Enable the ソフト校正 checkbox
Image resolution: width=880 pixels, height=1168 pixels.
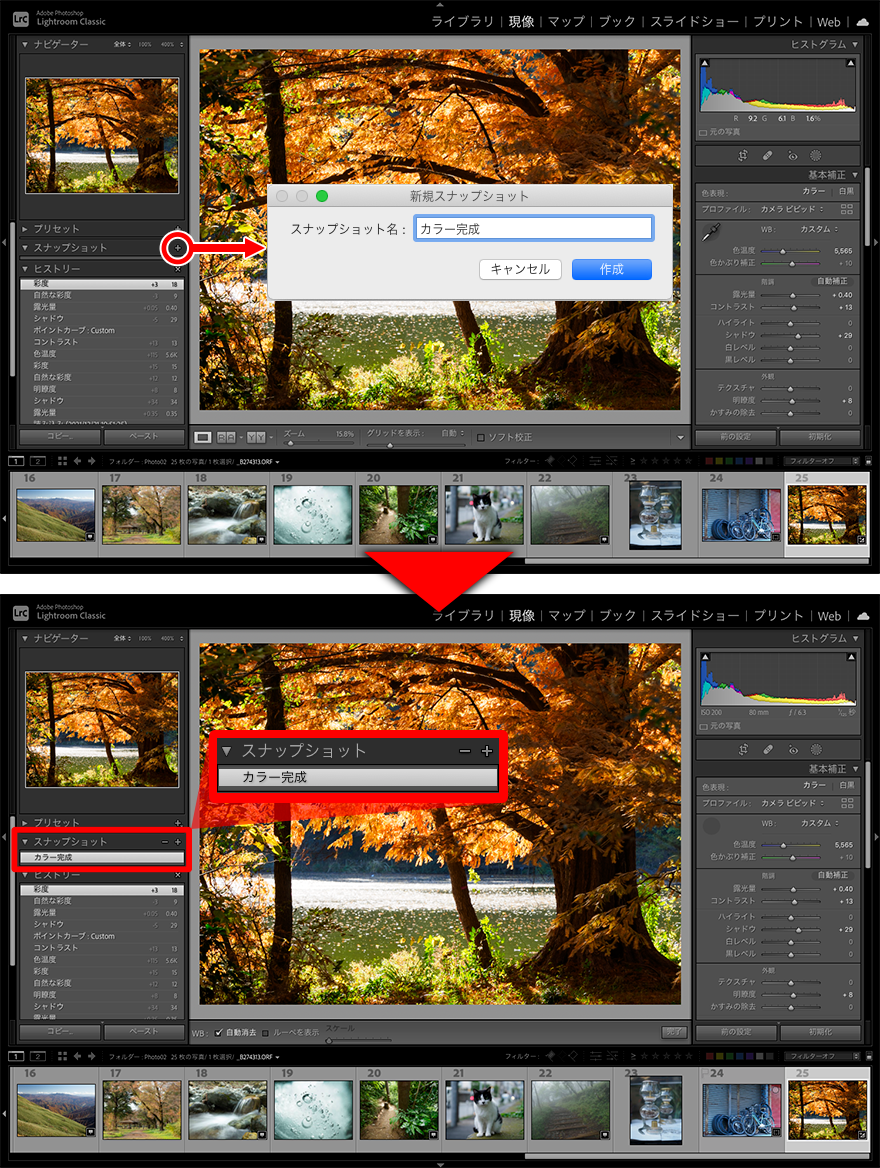pyautogui.click(x=481, y=437)
